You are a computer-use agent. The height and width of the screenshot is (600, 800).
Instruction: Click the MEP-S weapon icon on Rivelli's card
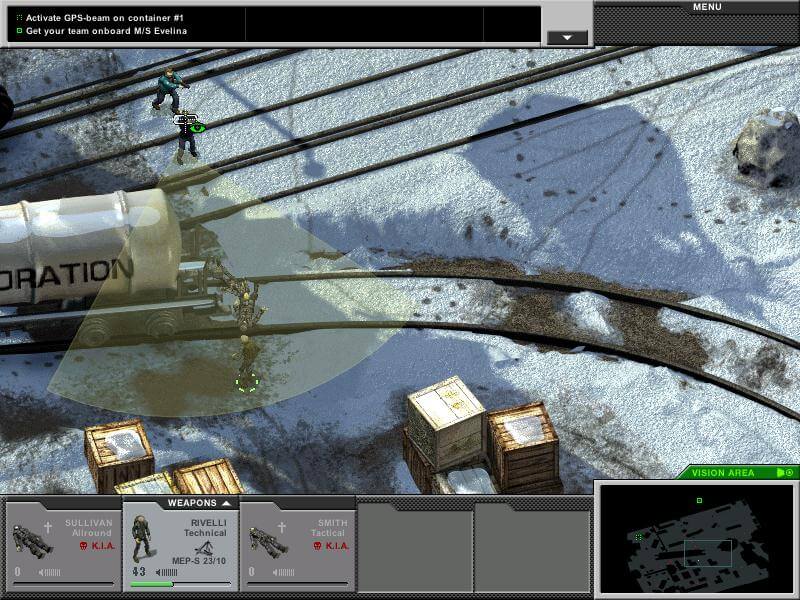point(205,548)
